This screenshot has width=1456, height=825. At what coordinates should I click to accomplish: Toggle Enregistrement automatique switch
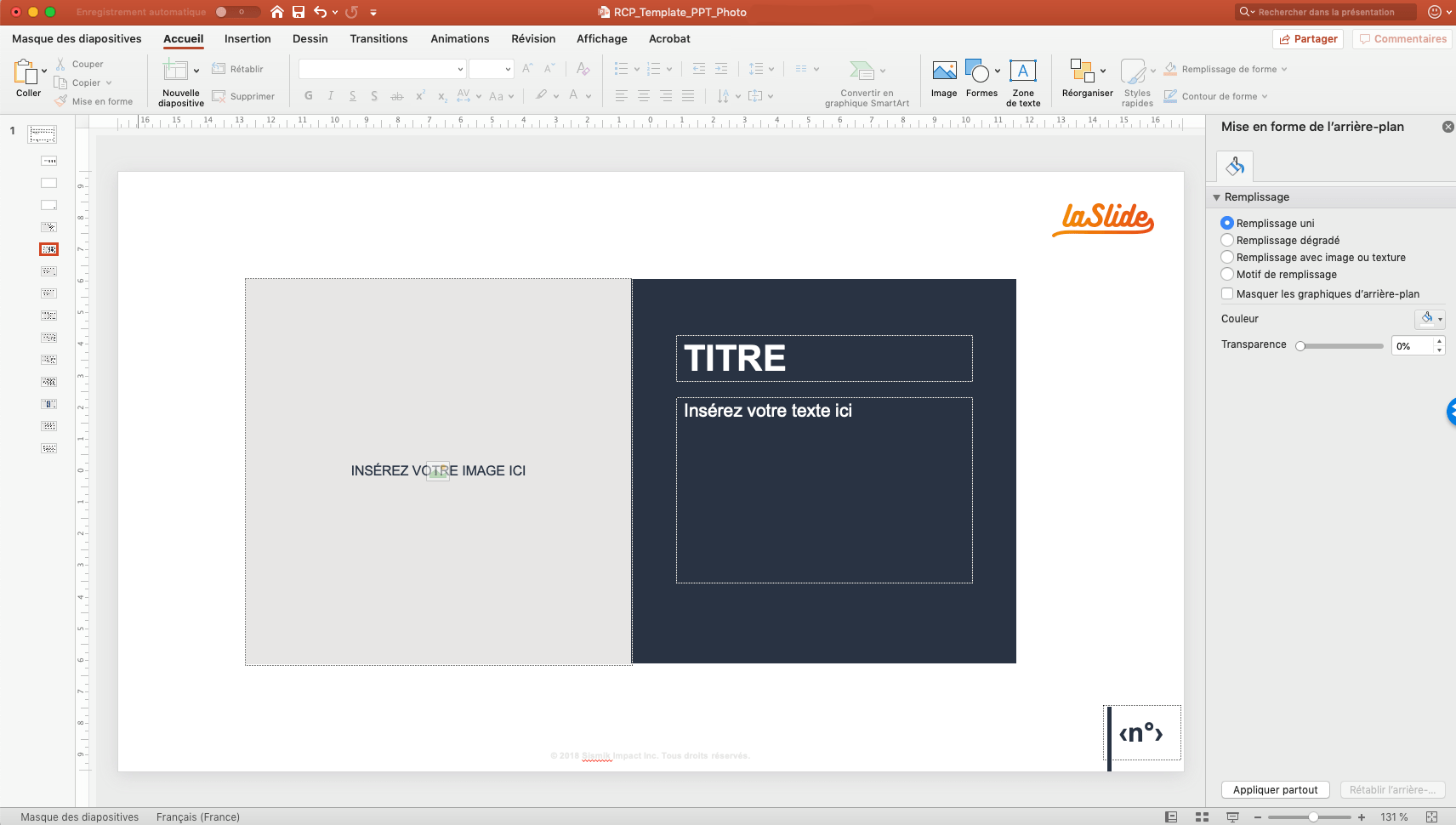click(x=237, y=12)
